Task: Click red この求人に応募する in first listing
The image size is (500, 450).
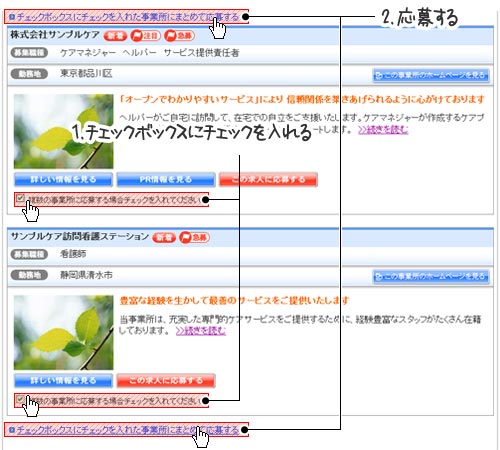Action: [268, 179]
